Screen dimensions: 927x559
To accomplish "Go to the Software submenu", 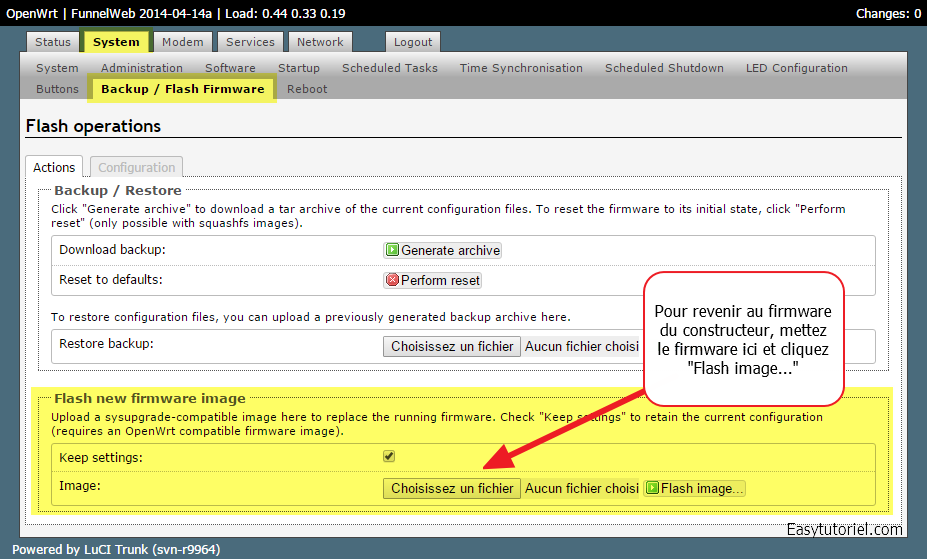I will (x=230, y=68).
